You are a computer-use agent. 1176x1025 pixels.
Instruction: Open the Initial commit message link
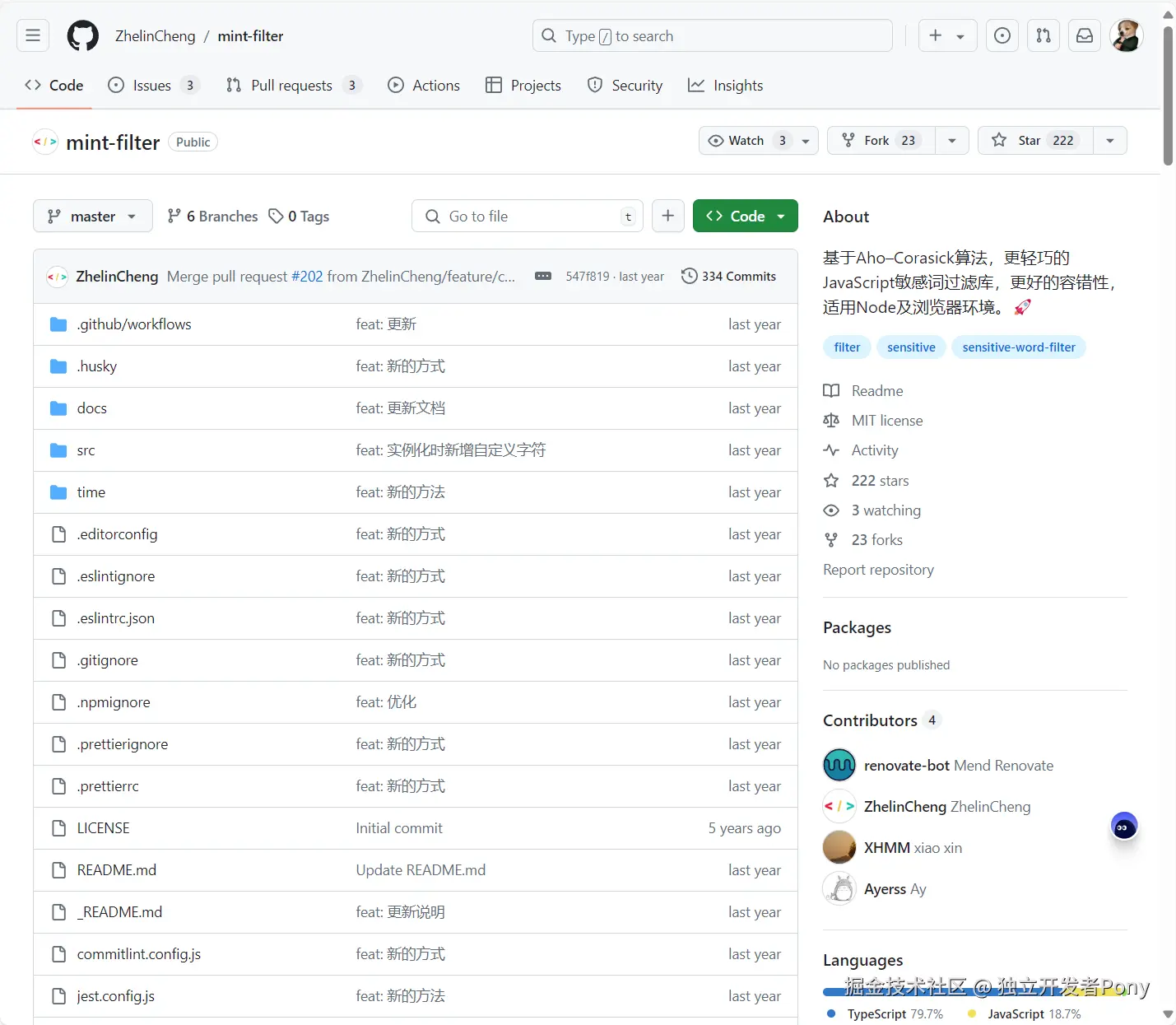point(399,828)
